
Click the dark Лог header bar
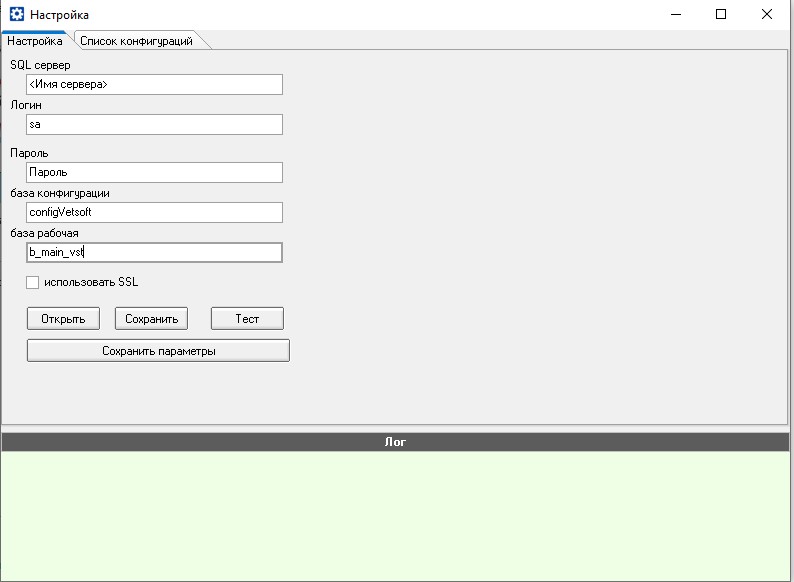396,442
